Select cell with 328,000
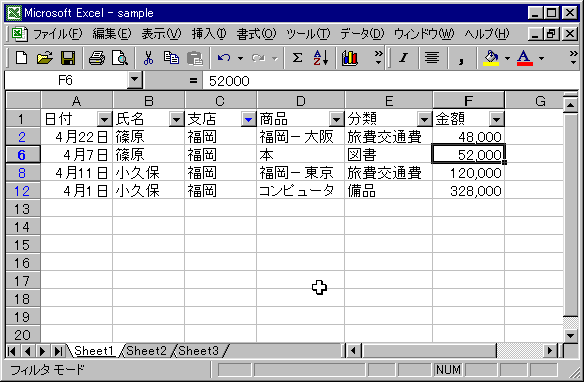The image size is (584, 382). pos(469,191)
